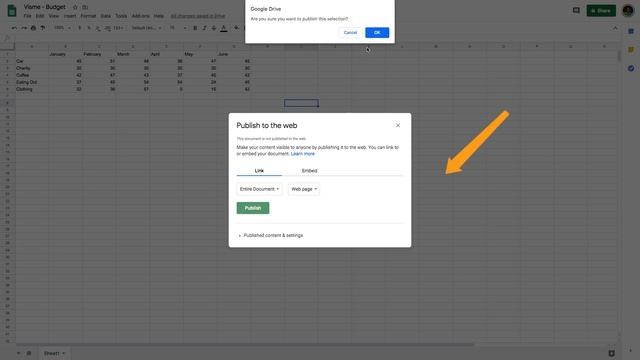The image size is (640, 360).
Task: Select the Clothing row label cell
Action: pyautogui.click(x=32, y=89)
